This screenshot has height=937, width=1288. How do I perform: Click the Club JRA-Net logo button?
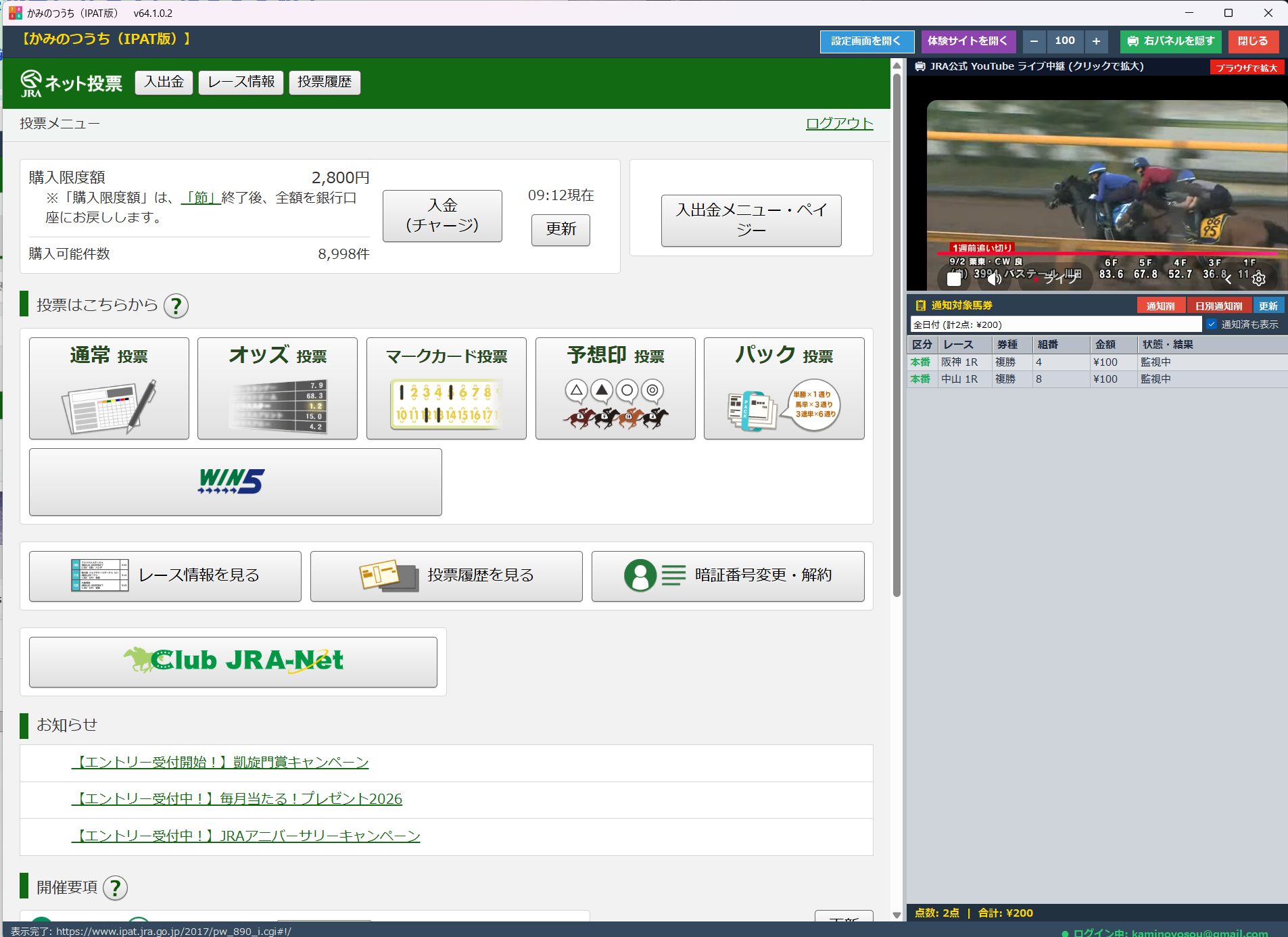point(233,662)
